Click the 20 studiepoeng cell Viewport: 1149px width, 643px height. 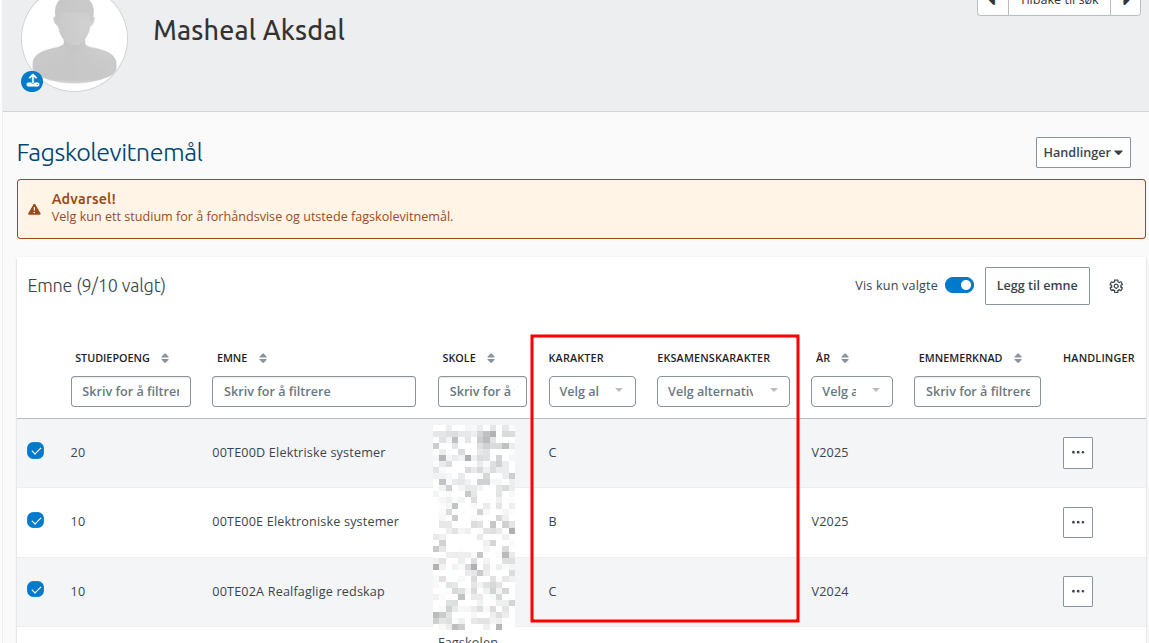[x=78, y=453]
